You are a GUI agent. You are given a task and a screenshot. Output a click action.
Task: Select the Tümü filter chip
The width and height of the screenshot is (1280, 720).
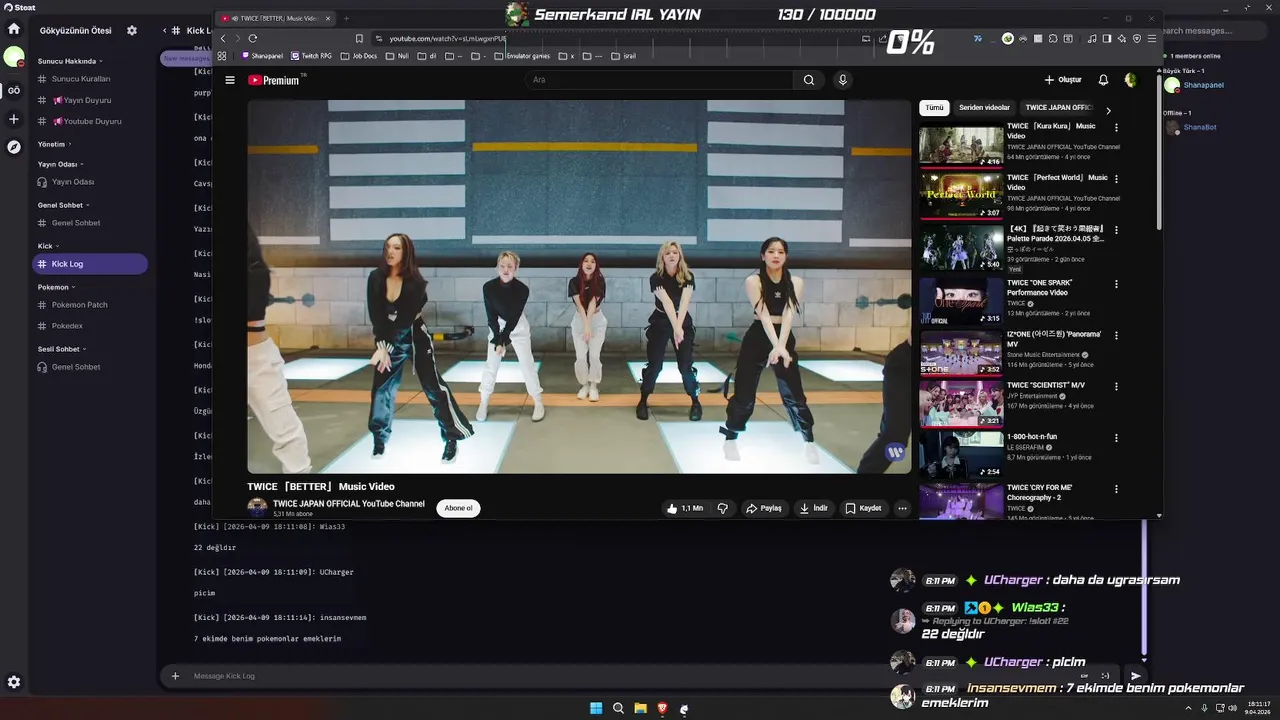934,108
